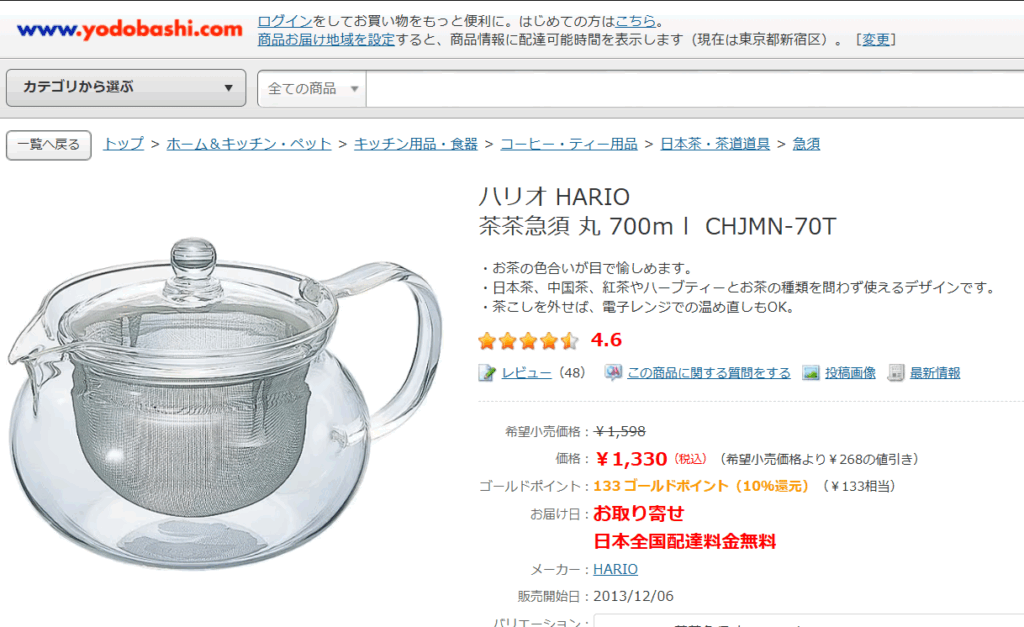Open the 商品お届け地域を設定 link
The height and width of the screenshot is (627, 1024).
pyautogui.click(x=326, y=39)
